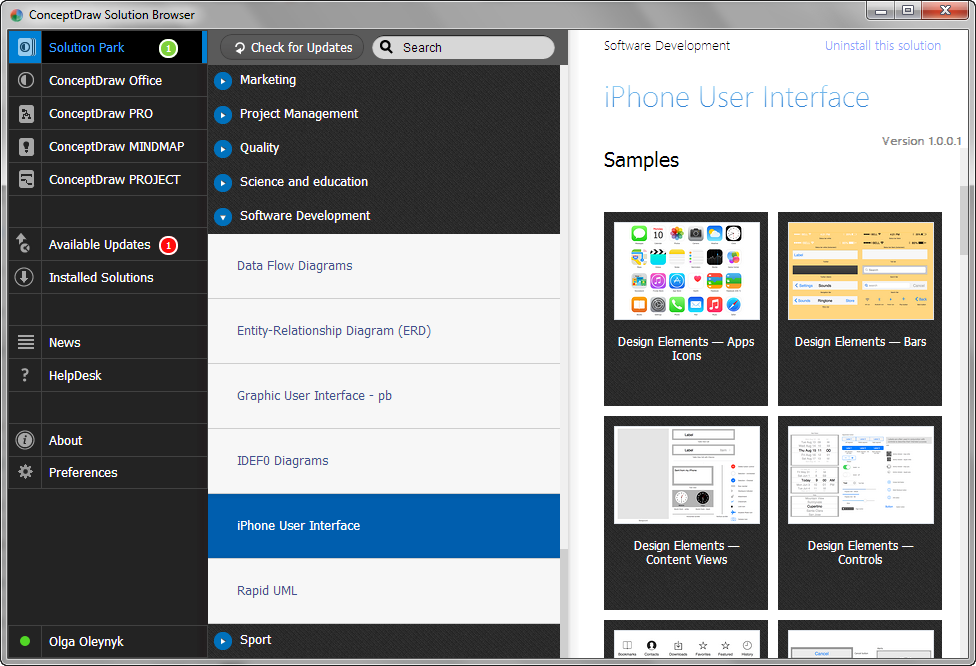Viewport: 976px width, 666px height.
Task: Expand the Sport category
Action: click(x=222, y=640)
